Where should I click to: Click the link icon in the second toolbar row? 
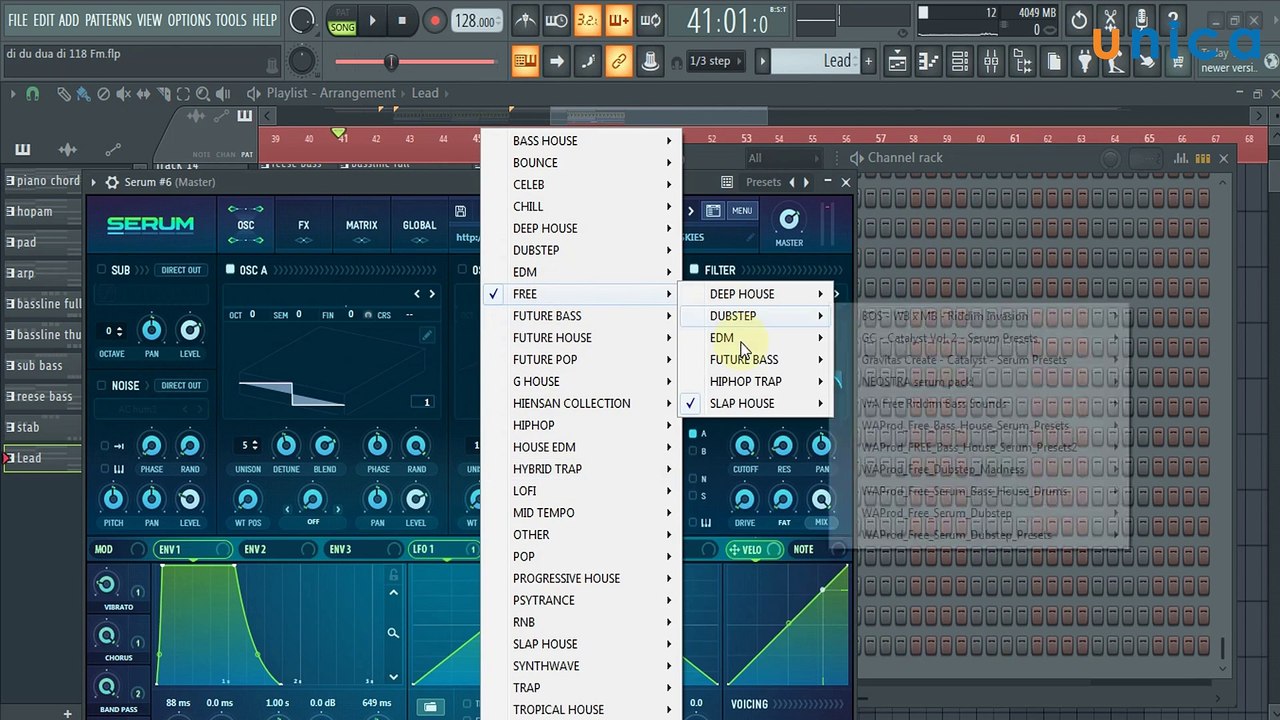coord(619,61)
